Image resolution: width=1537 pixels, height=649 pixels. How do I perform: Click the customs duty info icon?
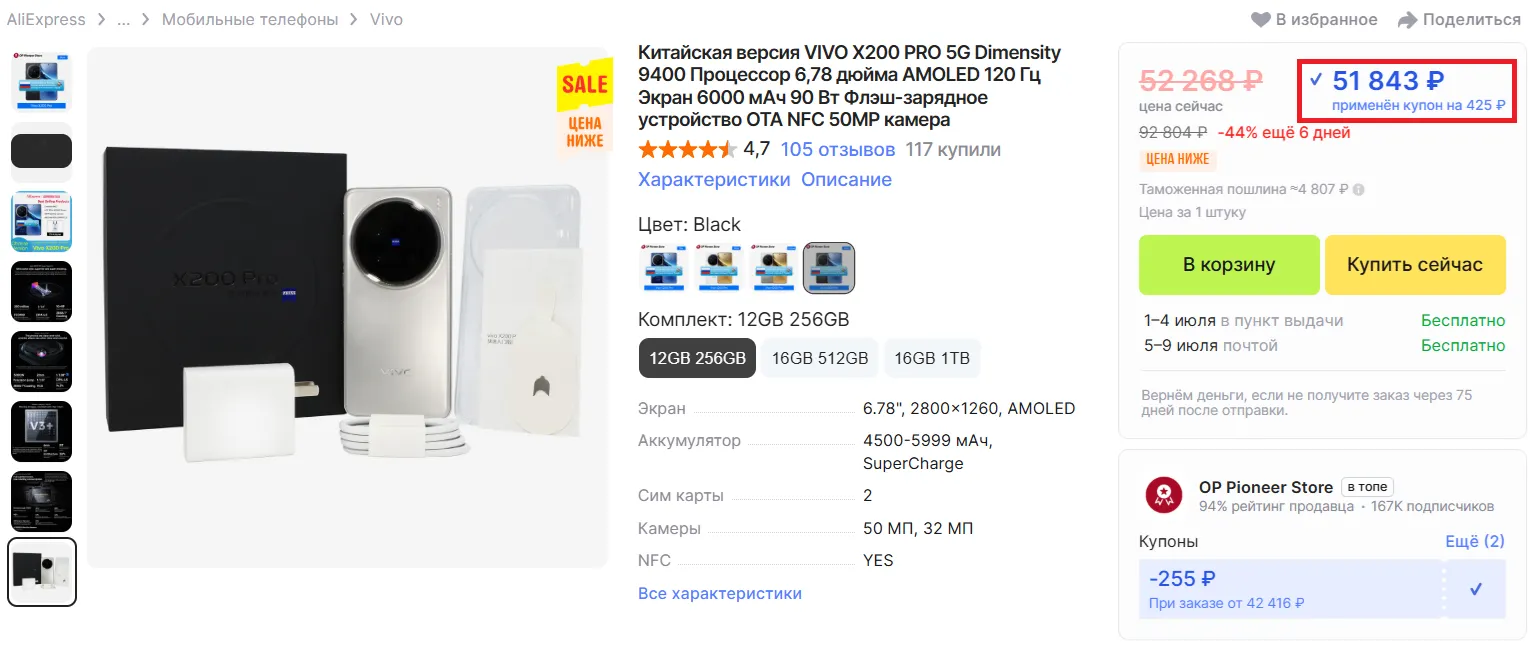[x=1359, y=189]
